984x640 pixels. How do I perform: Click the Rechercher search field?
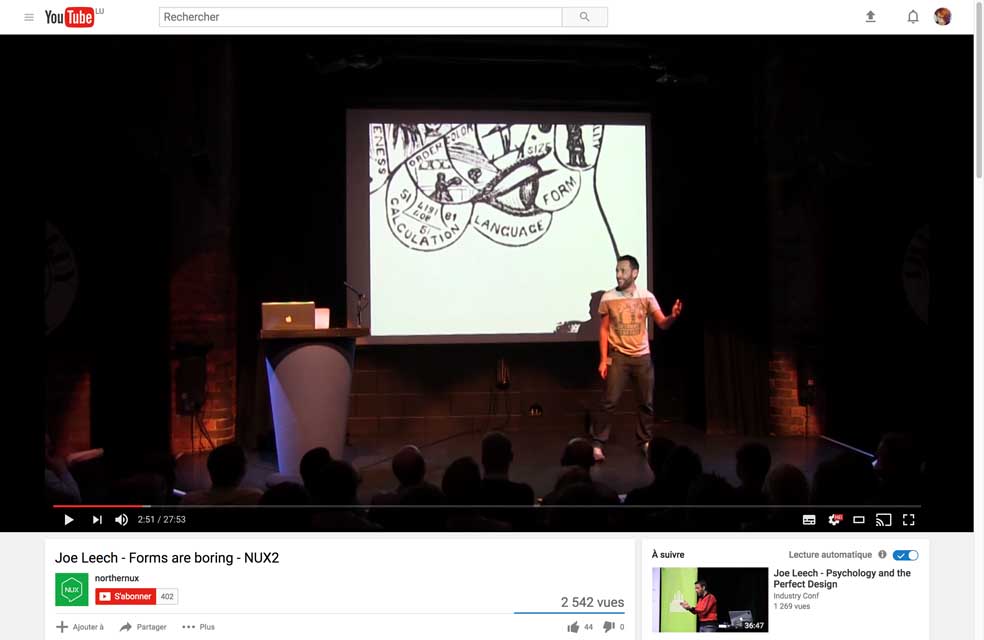tap(360, 17)
